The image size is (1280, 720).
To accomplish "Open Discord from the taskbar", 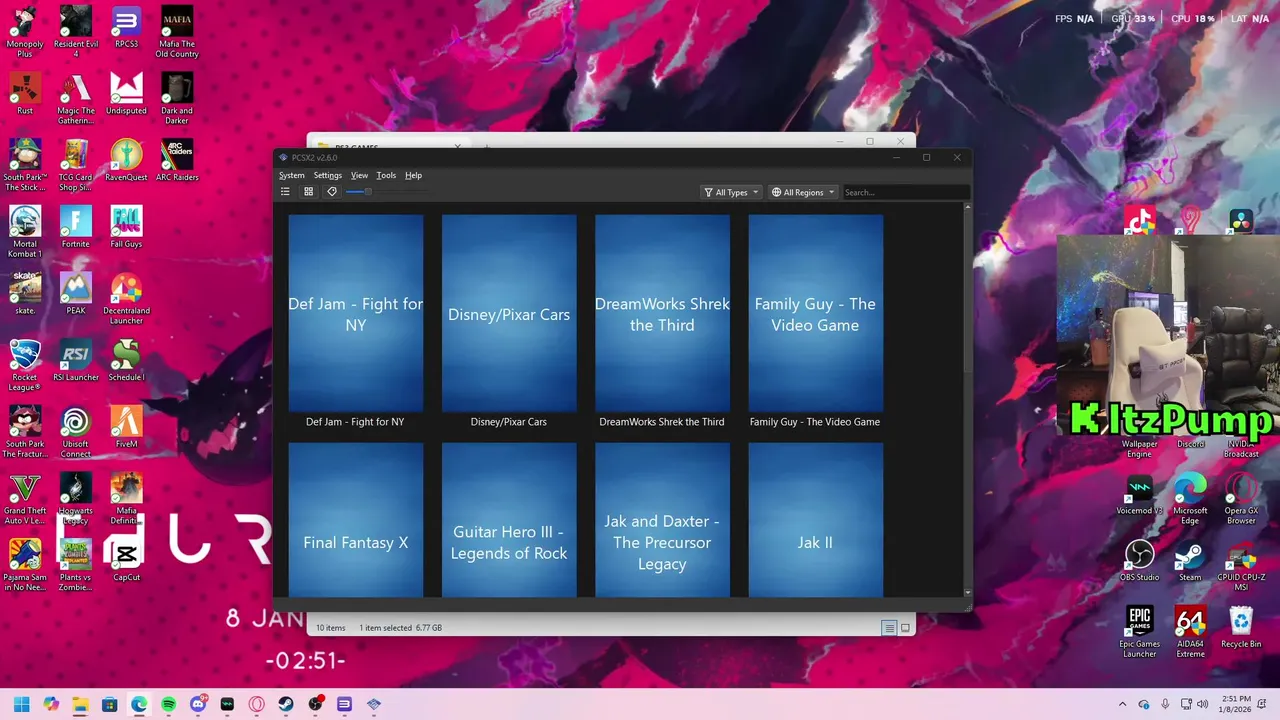I will pyautogui.click(x=198, y=704).
